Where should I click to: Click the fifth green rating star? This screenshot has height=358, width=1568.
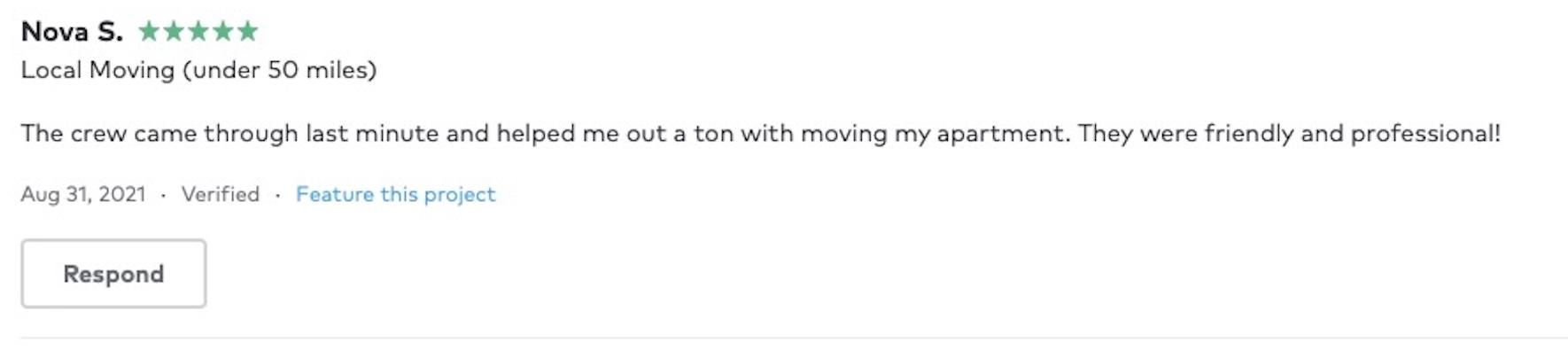click(x=248, y=32)
